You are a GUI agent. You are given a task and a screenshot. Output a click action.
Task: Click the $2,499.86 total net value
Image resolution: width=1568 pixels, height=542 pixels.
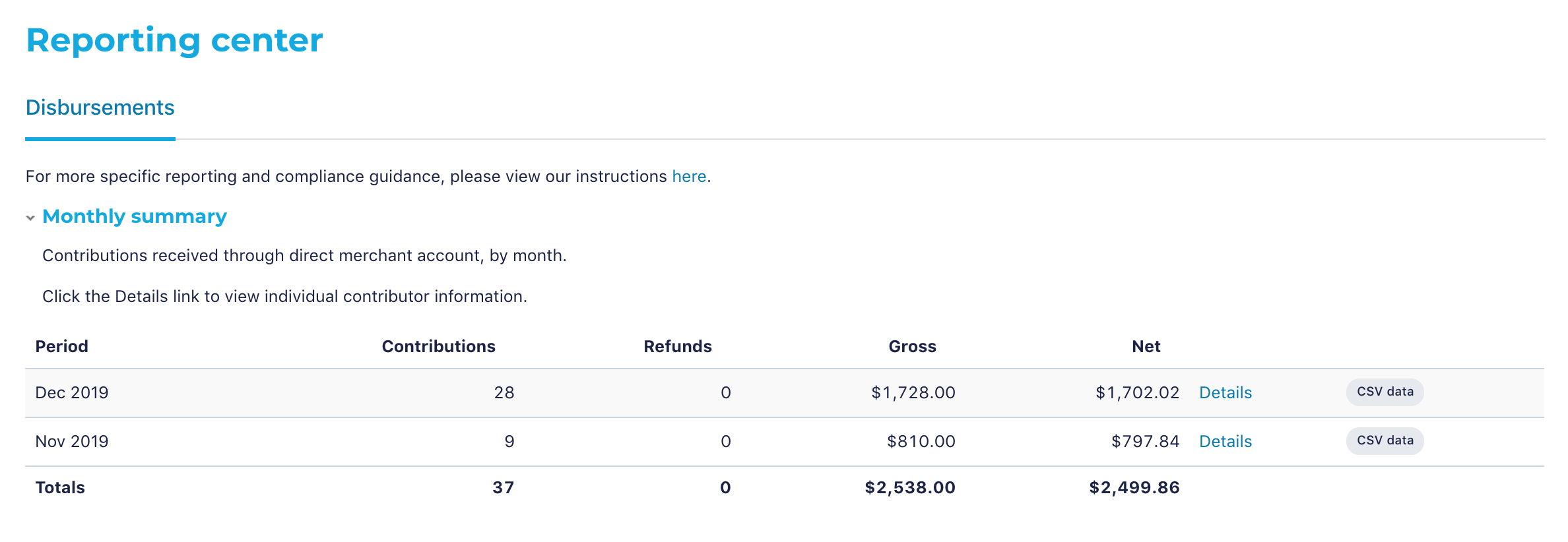click(1134, 487)
